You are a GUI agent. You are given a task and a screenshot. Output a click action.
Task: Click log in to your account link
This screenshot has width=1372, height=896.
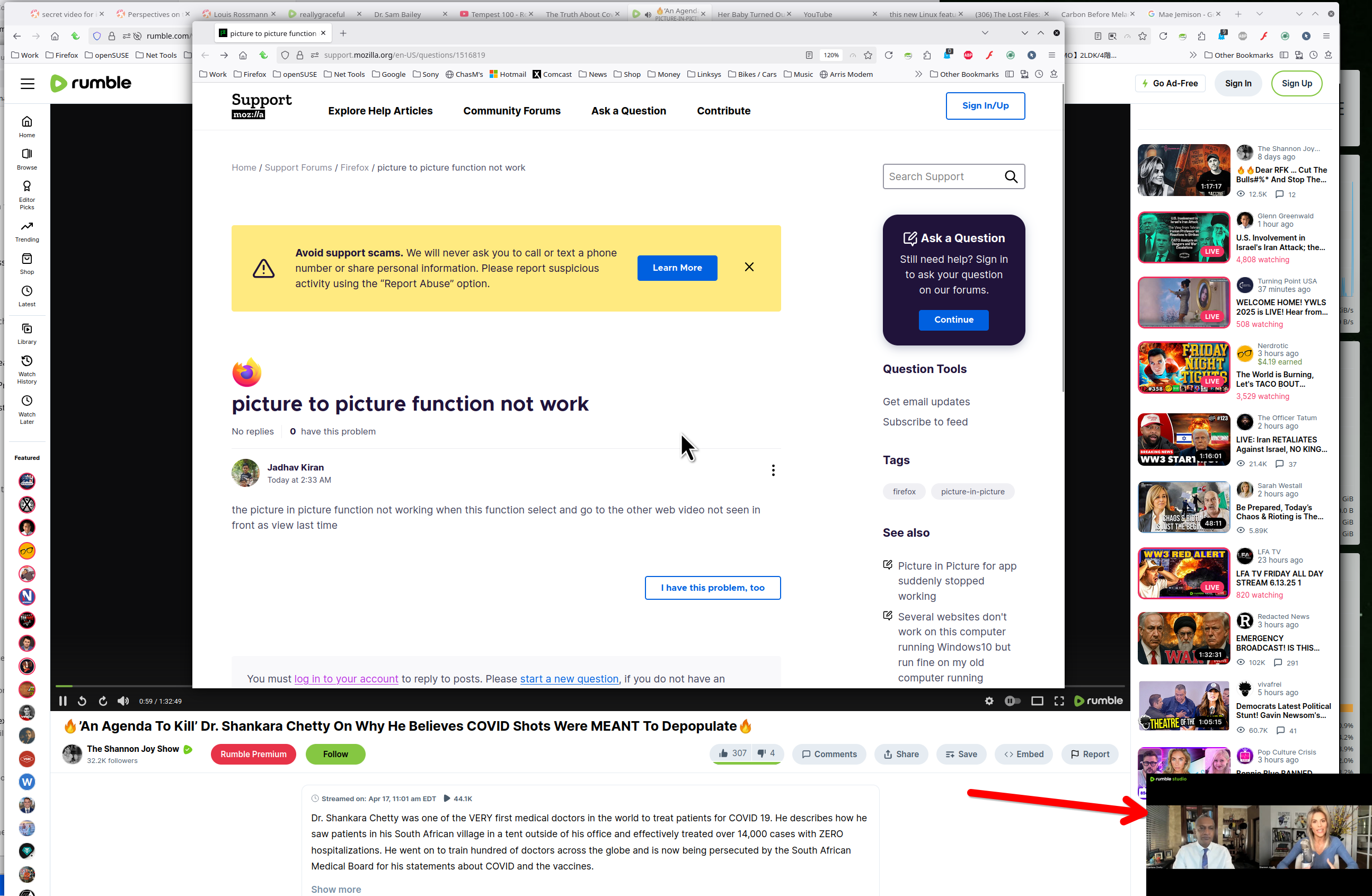(346, 679)
